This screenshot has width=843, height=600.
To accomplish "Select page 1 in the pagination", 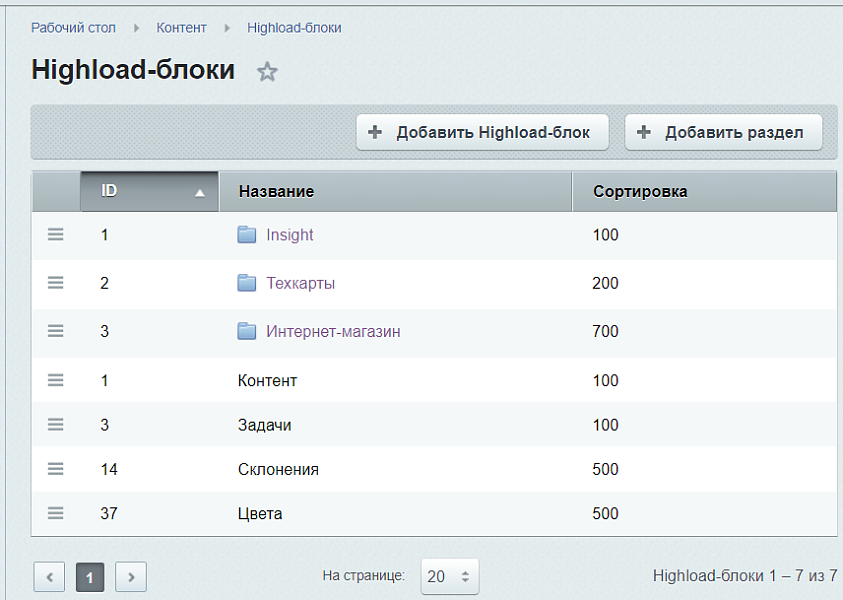I will coord(90,577).
